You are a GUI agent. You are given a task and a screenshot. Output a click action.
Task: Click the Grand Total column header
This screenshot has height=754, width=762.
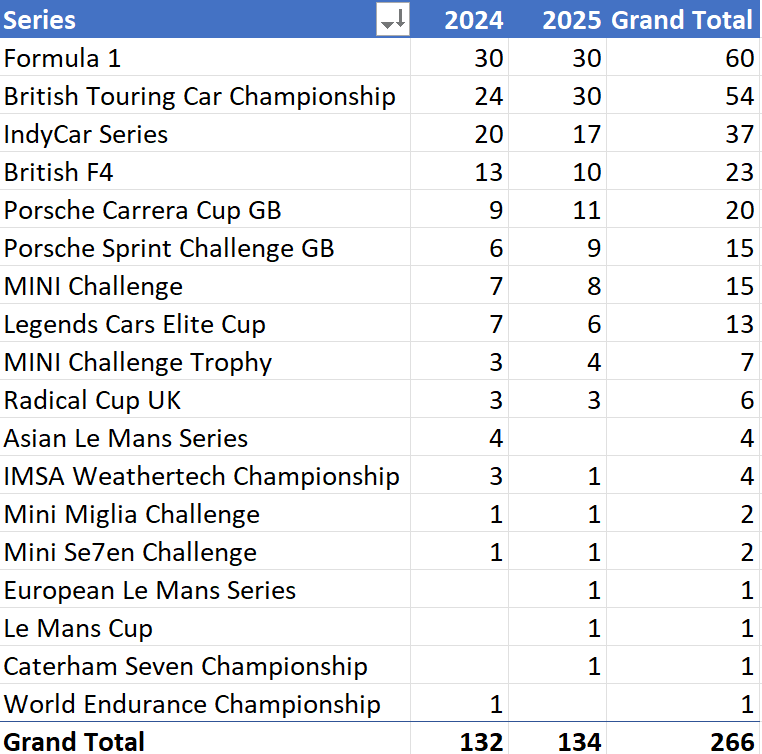tap(682, 20)
